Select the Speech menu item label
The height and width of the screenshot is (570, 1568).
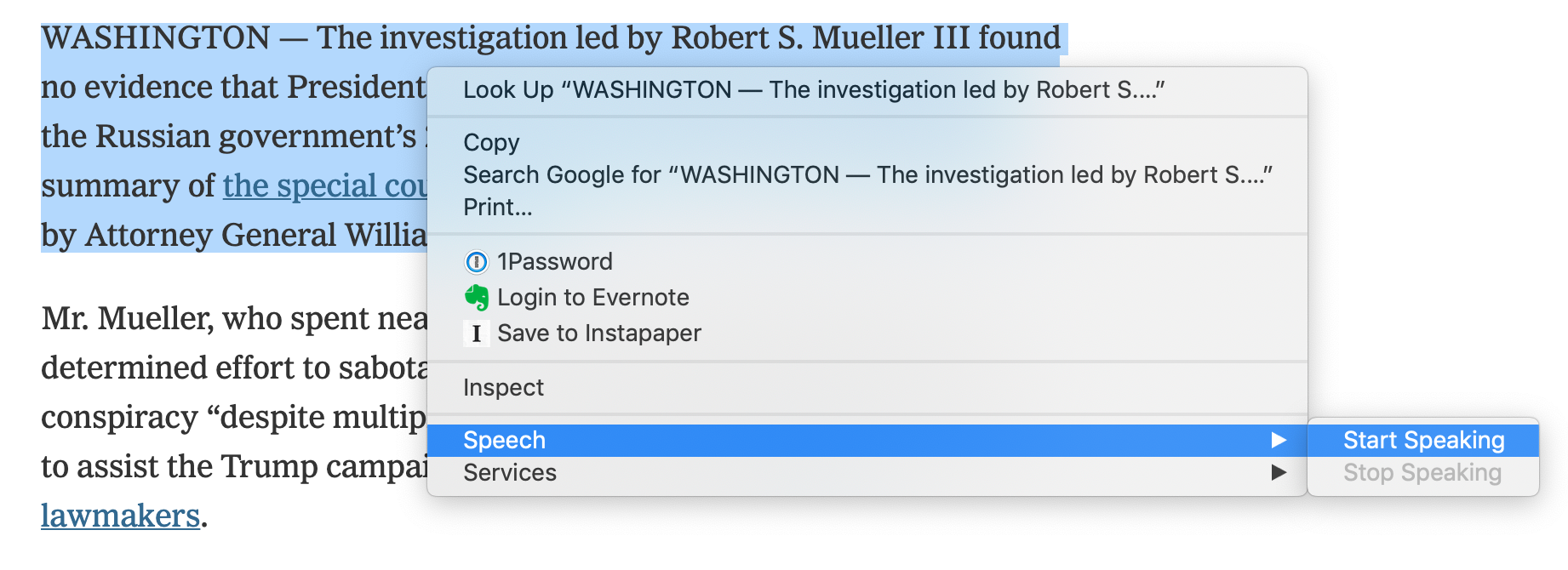504,441
